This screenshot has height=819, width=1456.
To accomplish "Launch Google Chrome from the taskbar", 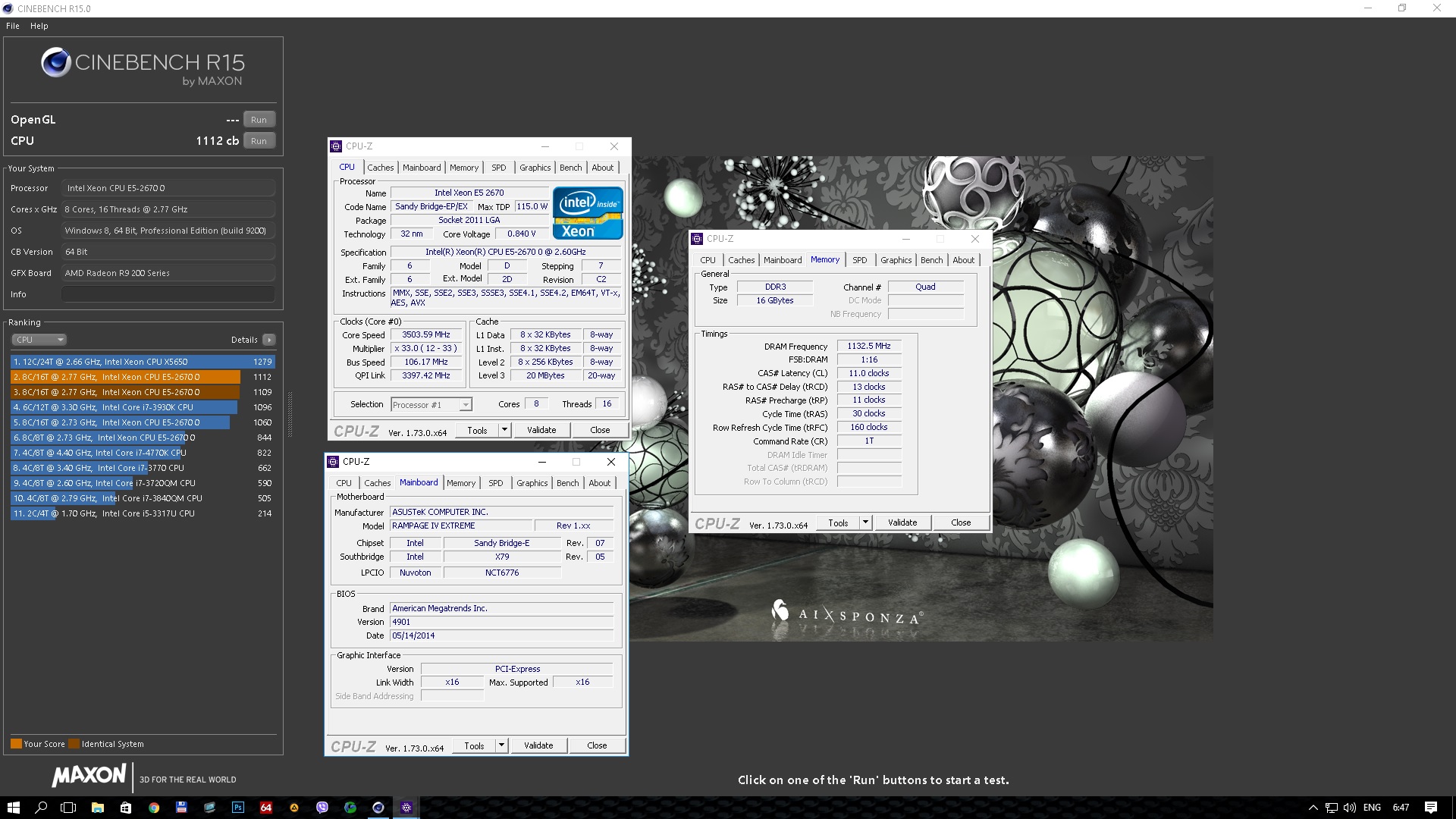I will [153, 808].
